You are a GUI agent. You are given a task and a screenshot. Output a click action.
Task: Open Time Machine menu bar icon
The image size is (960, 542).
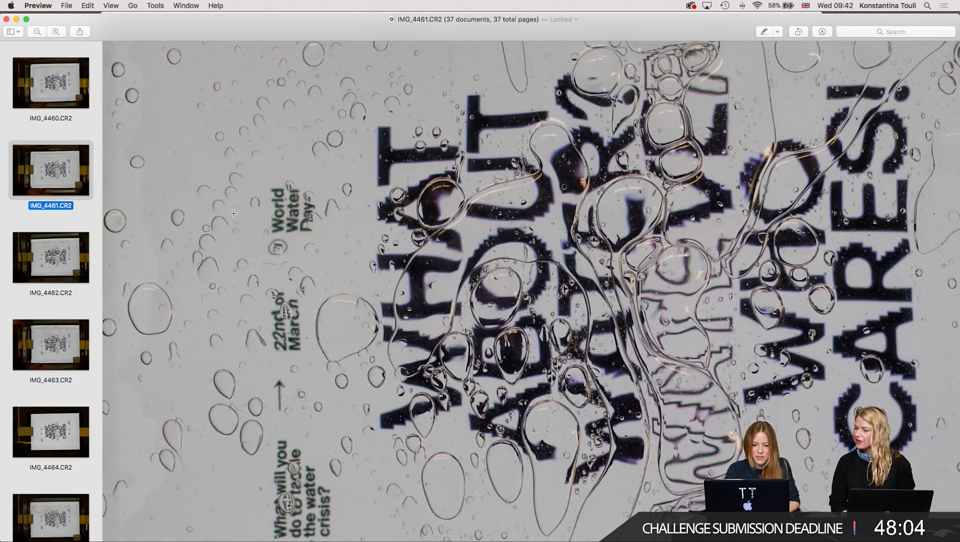tap(725, 6)
